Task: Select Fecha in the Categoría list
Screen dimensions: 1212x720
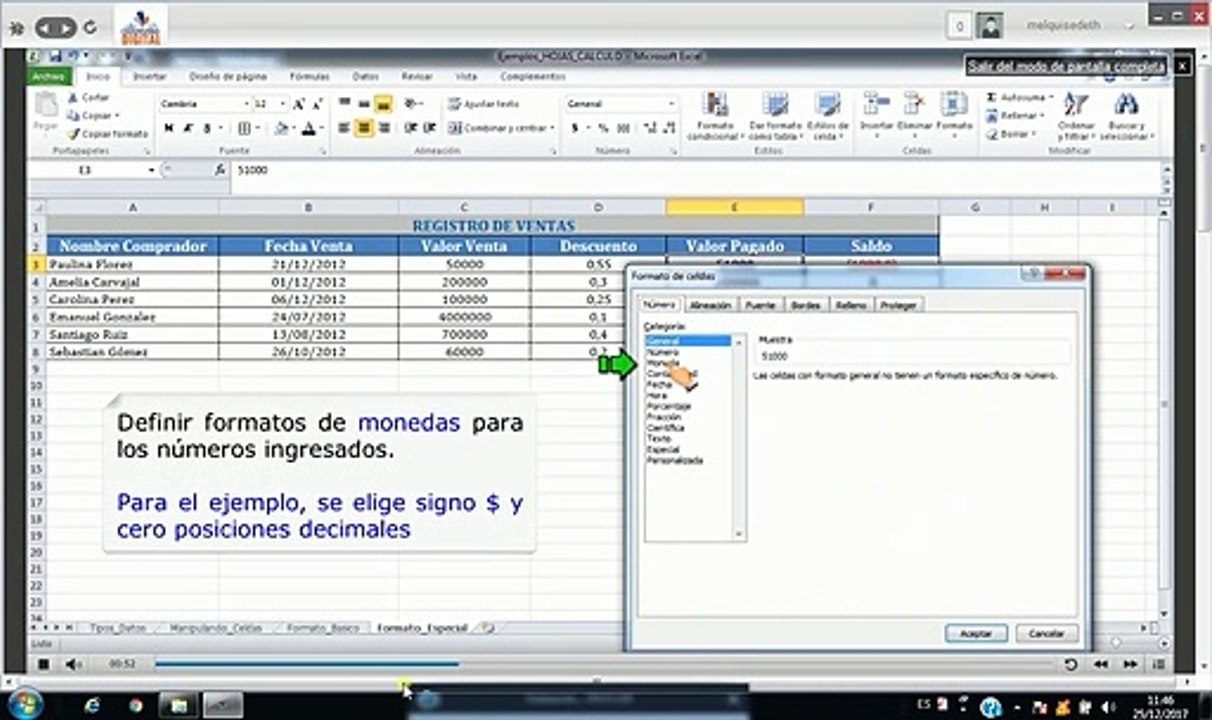Action: [659, 385]
